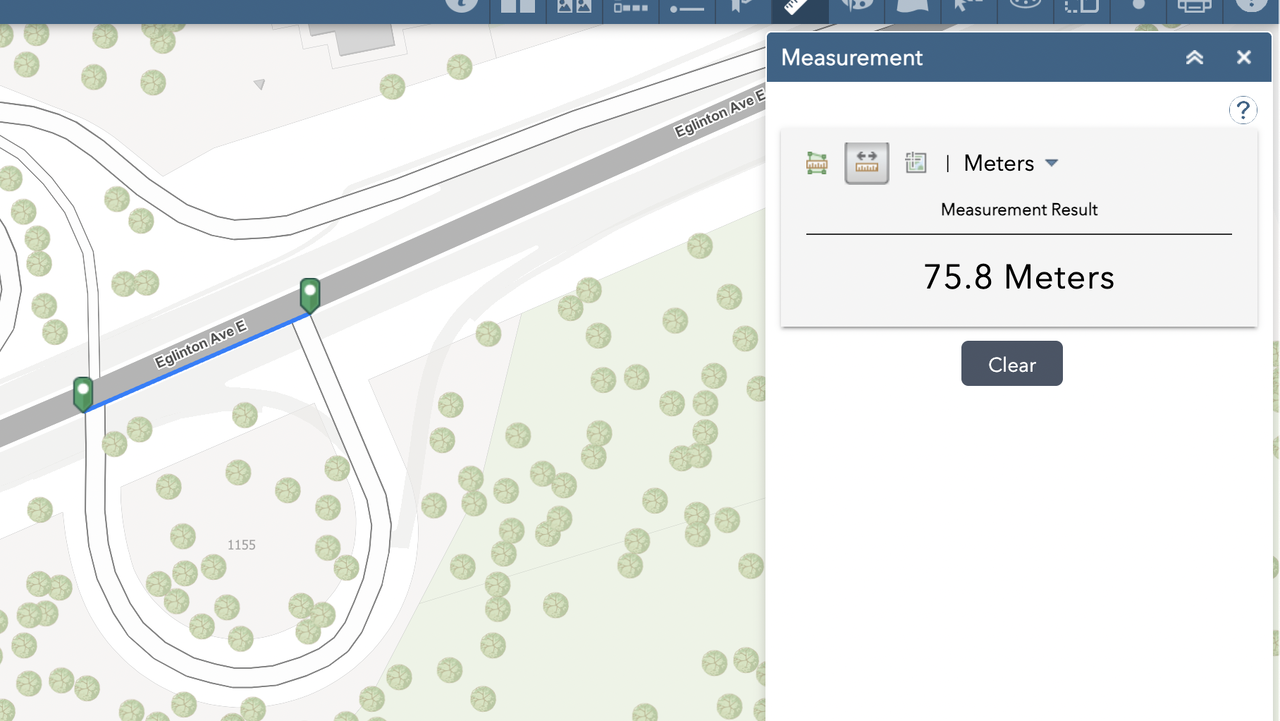
Task: Select the location coordinates measurement tool
Action: pos(916,163)
